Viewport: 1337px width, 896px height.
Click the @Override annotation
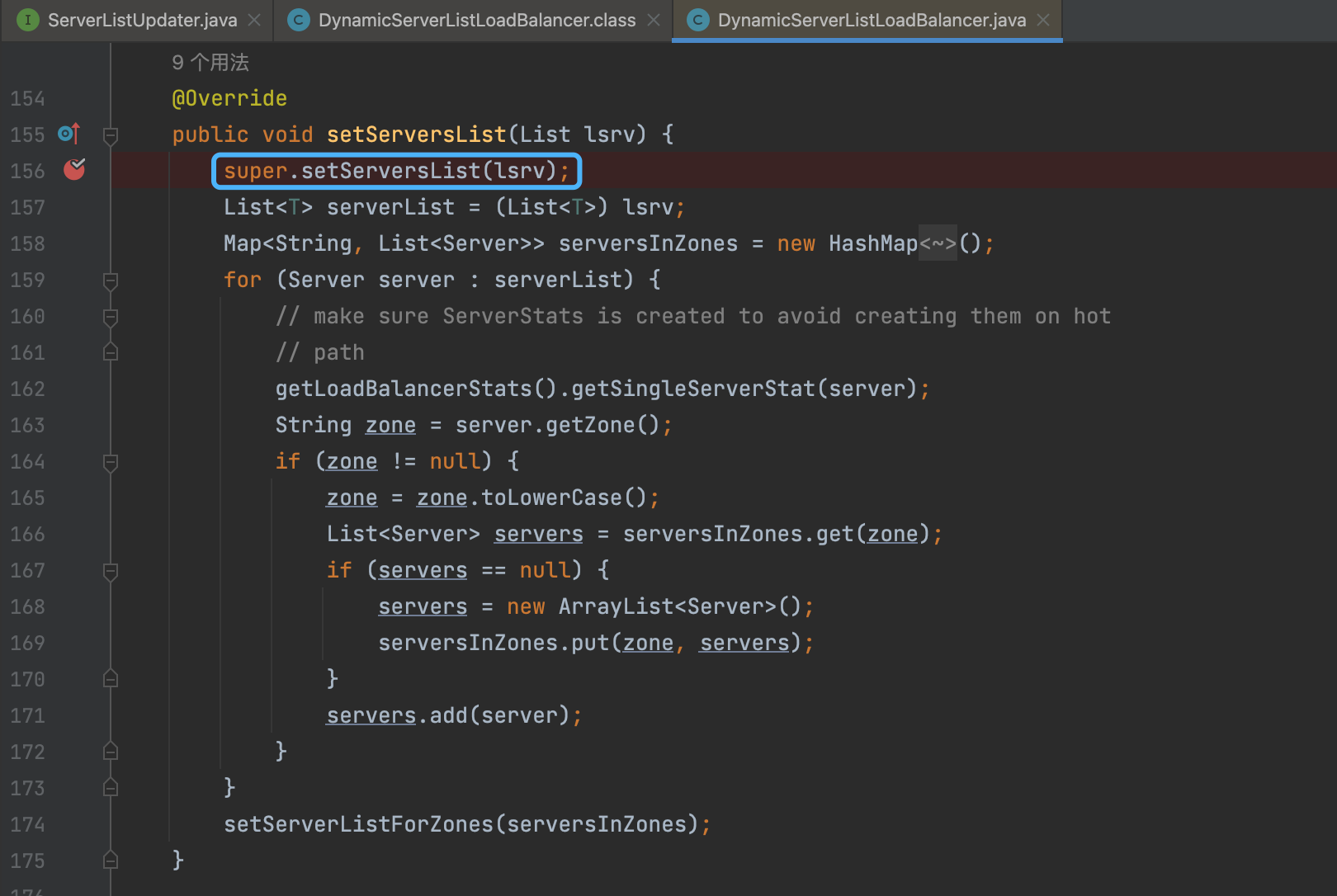click(x=229, y=98)
